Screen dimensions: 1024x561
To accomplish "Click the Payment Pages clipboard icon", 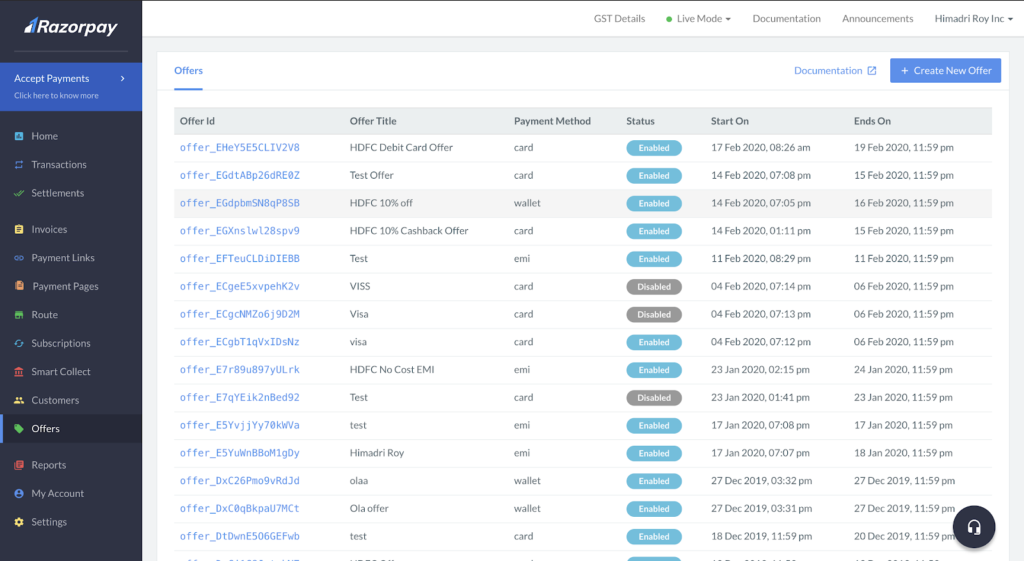I will coord(20,286).
